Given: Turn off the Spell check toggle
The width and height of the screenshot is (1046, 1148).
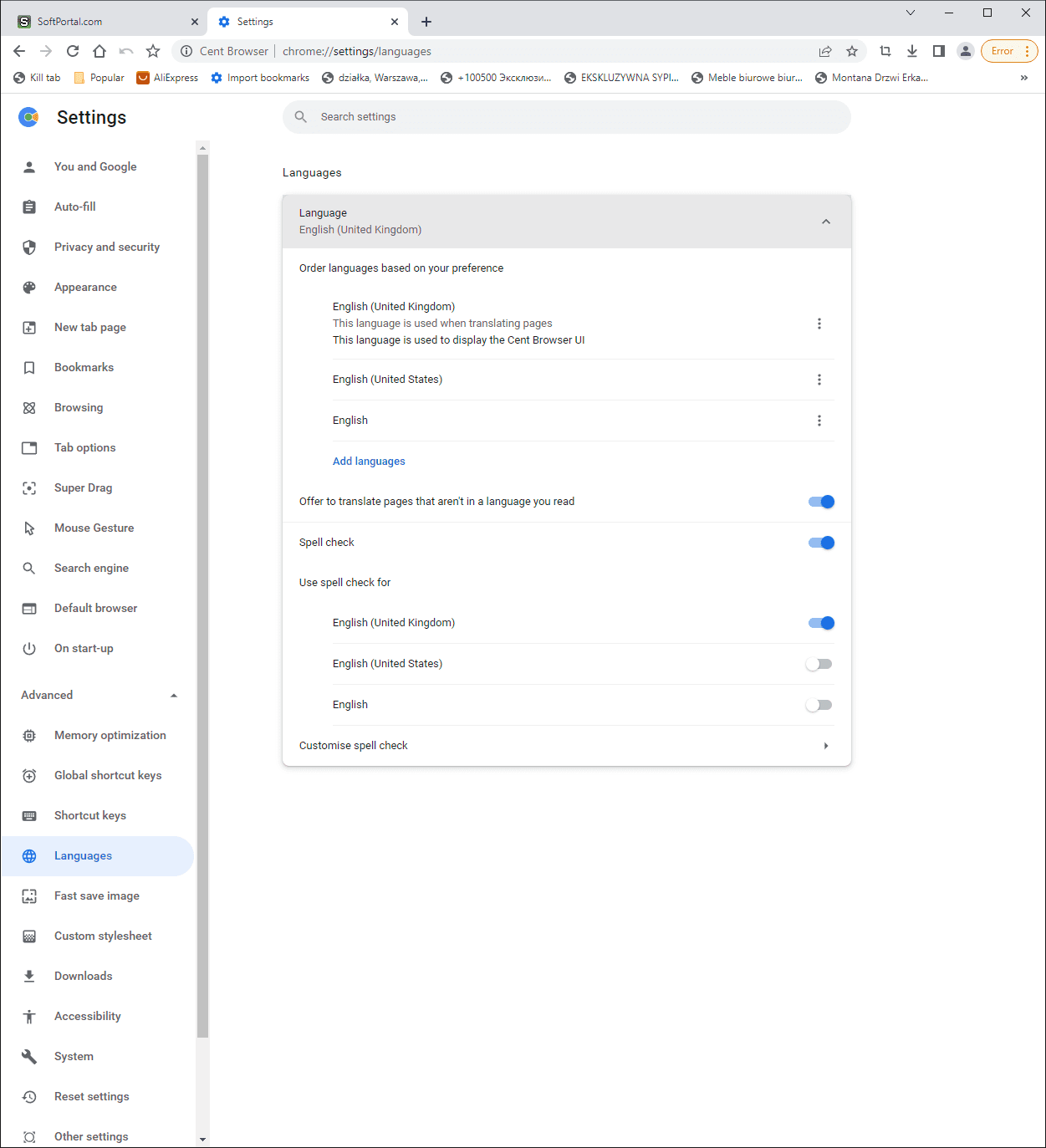Looking at the screenshot, I should tap(821, 543).
